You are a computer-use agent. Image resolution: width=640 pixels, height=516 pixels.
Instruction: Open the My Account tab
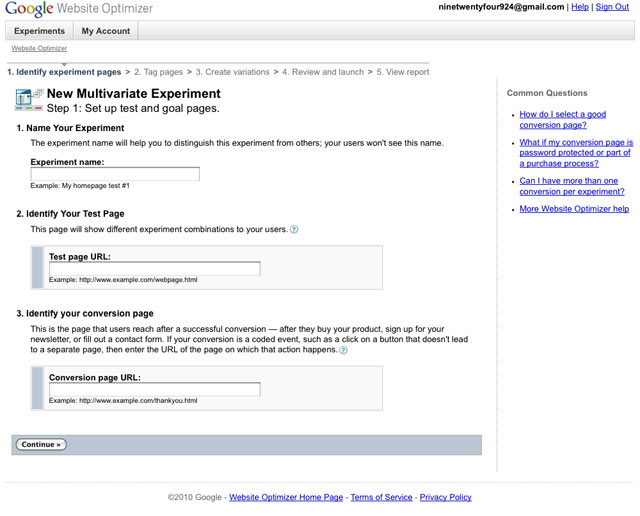click(106, 31)
